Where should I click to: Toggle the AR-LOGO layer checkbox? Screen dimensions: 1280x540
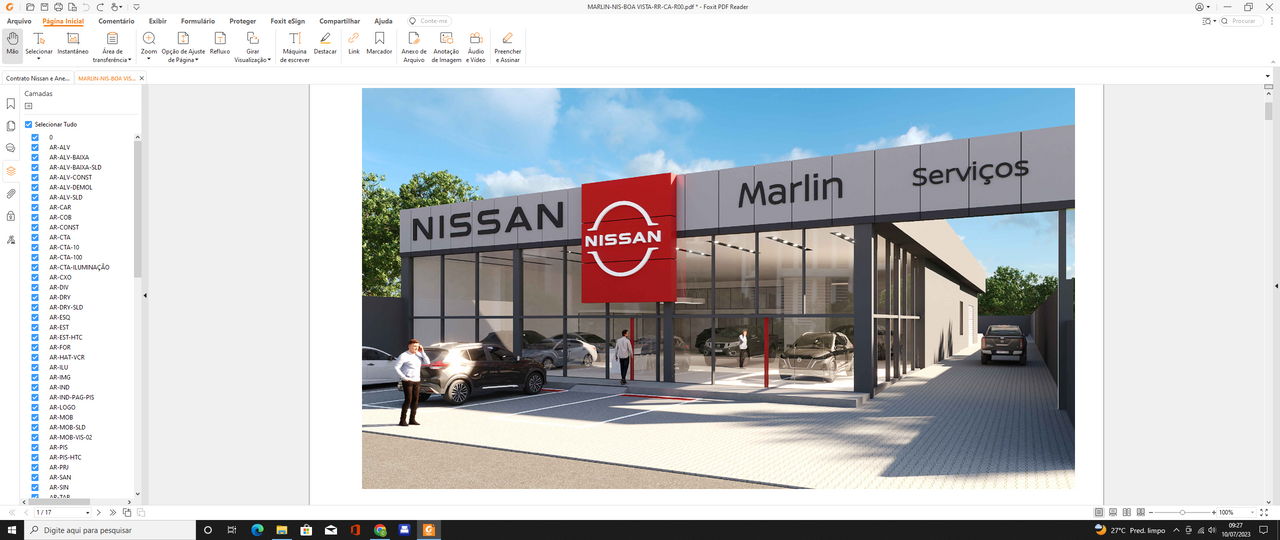click(35, 407)
